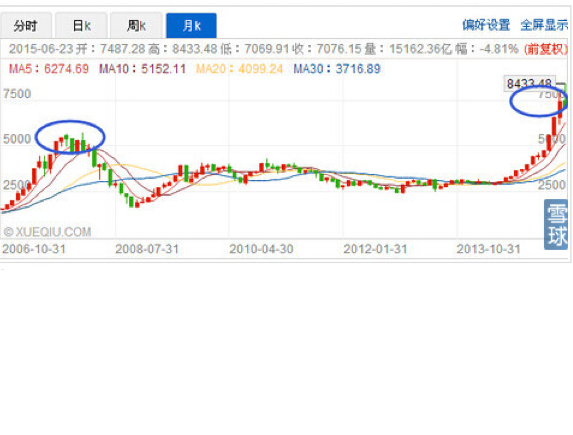Viewport: 573px width, 435px height.
Task: Click 全屏显示 fullscreen link
Action: [544, 25]
